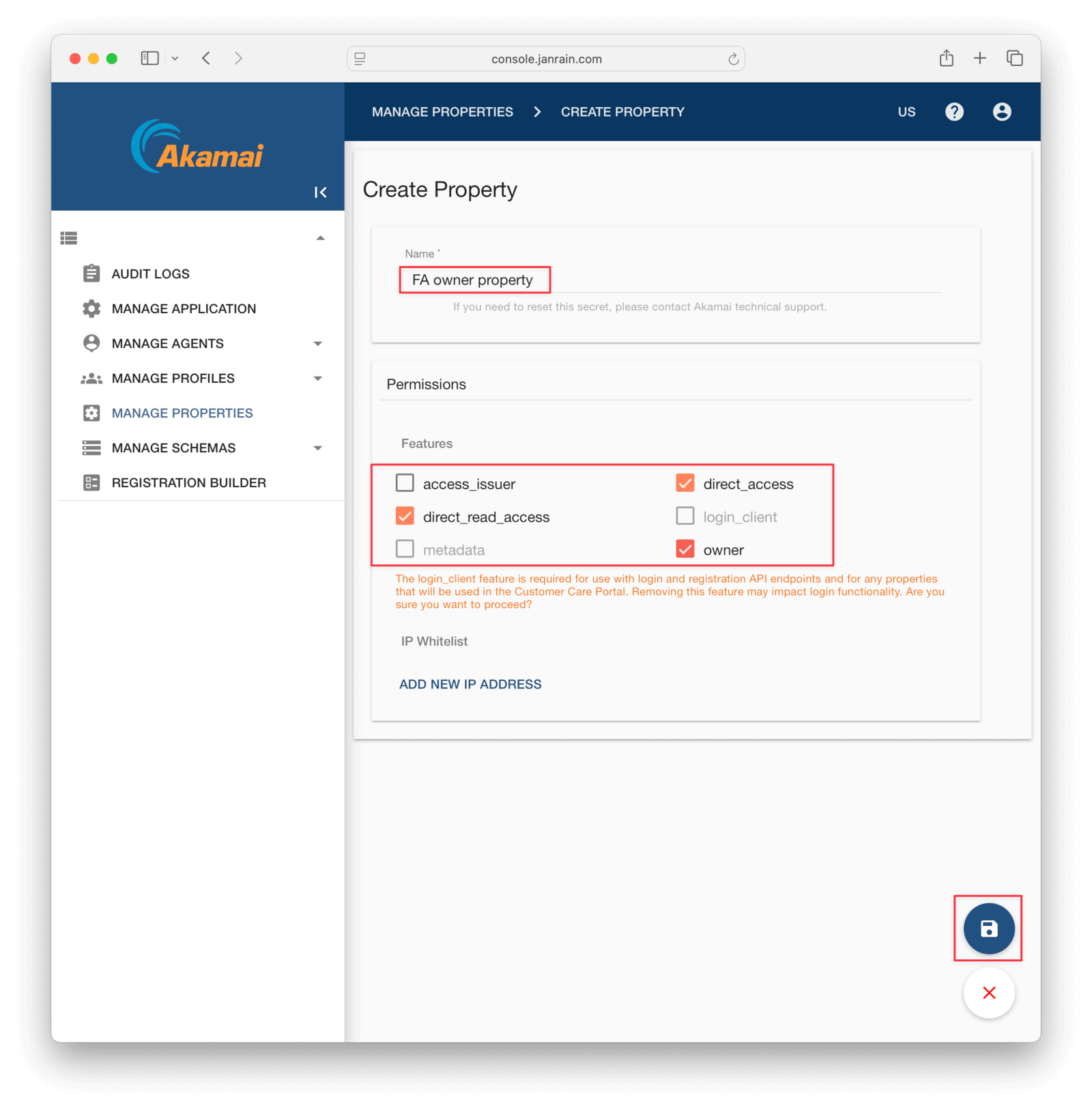The image size is (1092, 1110).
Task: Select the Audit Logs clipboard icon
Action: point(91,273)
